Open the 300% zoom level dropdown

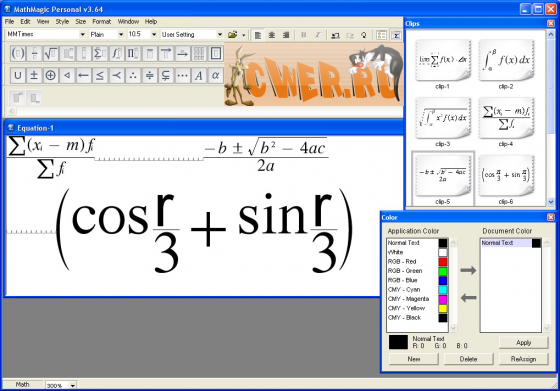72,385
